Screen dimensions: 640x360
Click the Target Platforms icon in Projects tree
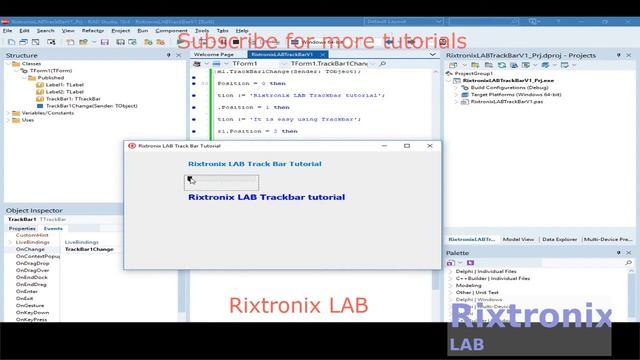coord(465,95)
